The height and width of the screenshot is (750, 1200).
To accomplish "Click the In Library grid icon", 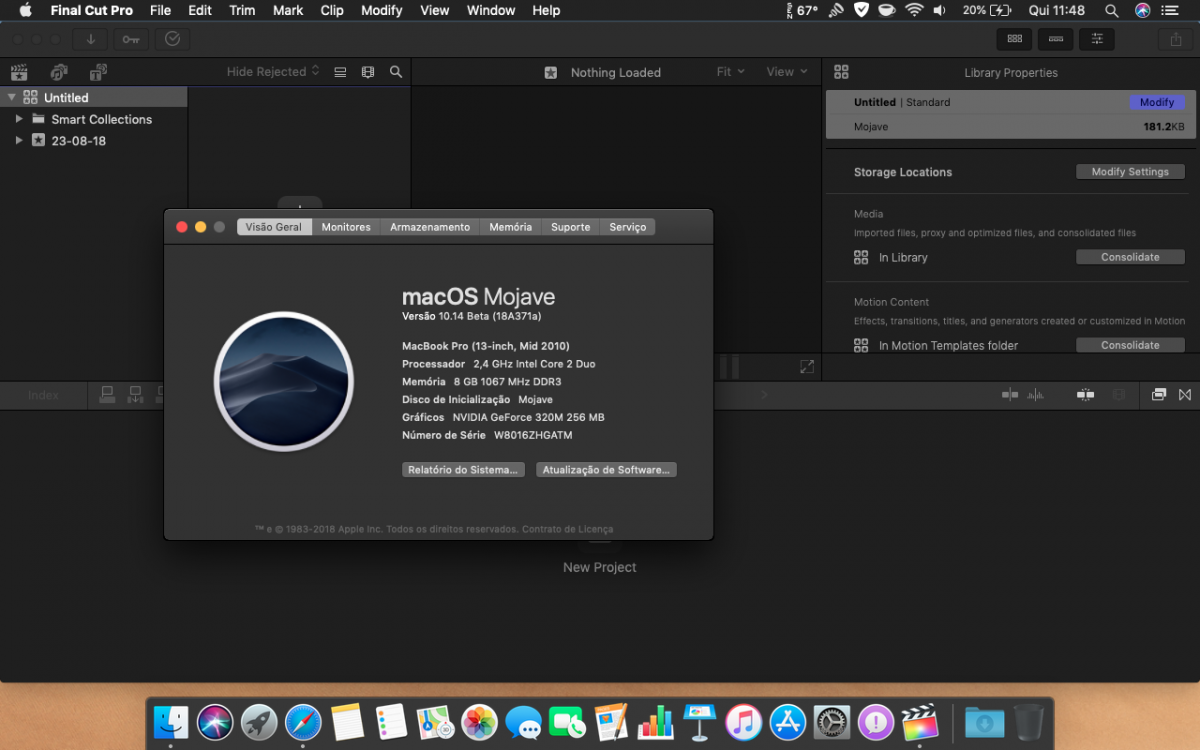I will pyautogui.click(x=861, y=257).
